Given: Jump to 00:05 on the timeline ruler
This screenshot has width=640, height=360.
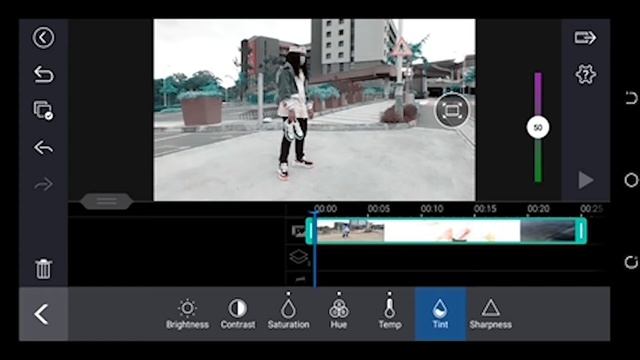Looking at the screenshot, I should (378, 209).
